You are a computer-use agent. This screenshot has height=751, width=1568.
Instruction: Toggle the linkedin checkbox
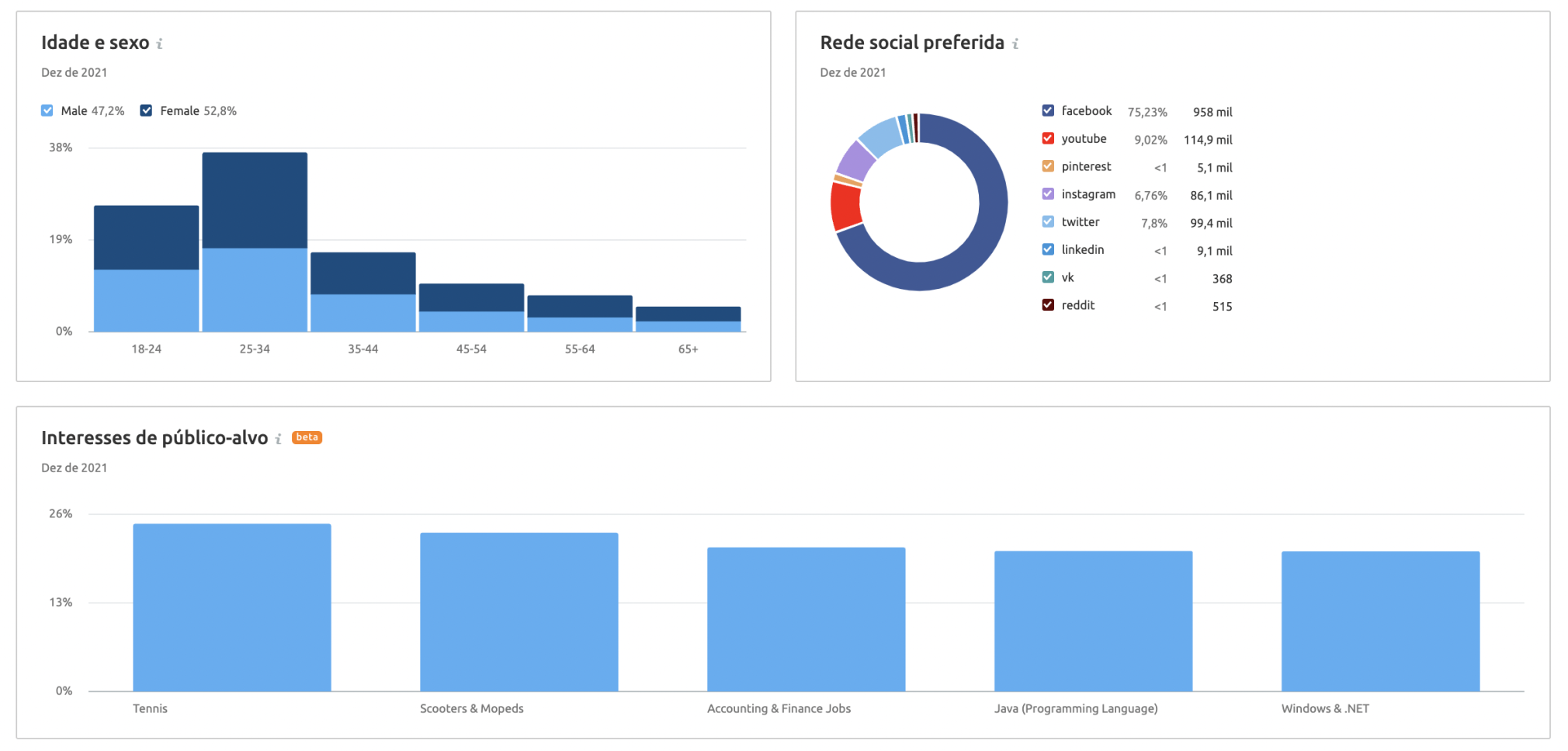click(x=1046, y=249)
